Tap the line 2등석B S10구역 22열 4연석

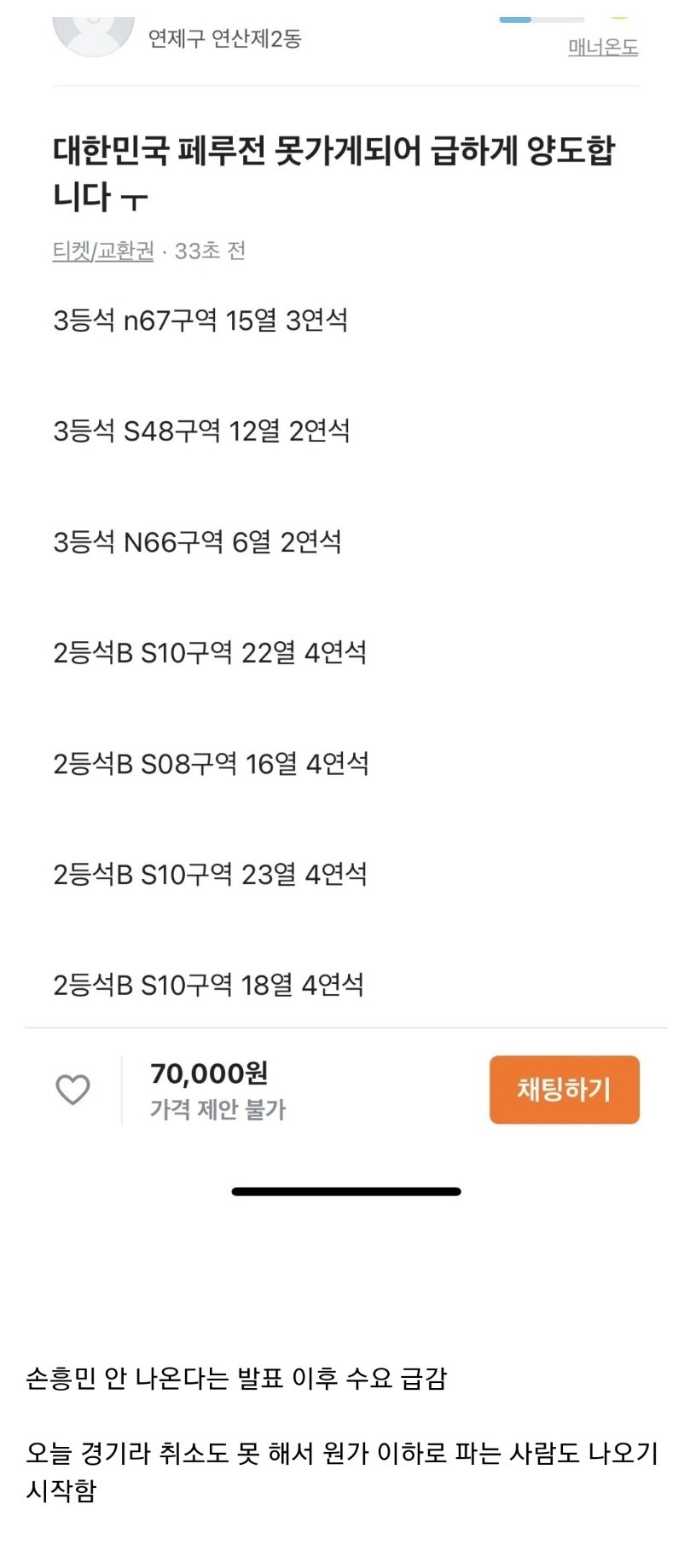pos(210,653)
